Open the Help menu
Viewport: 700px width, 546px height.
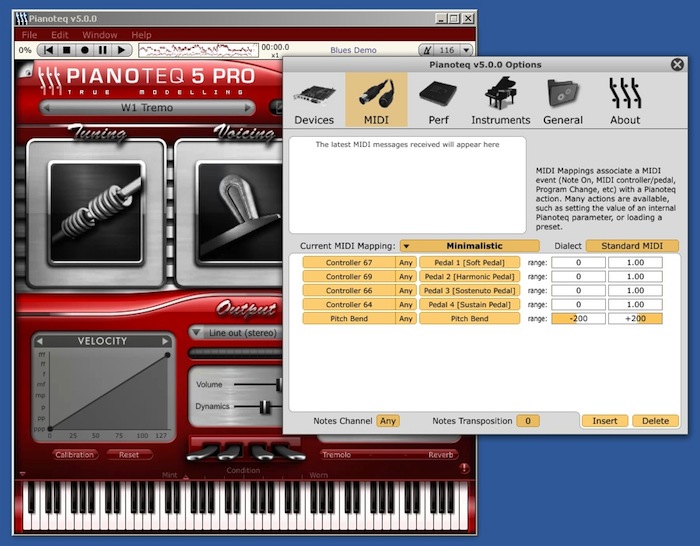click(x=141, y=35)
